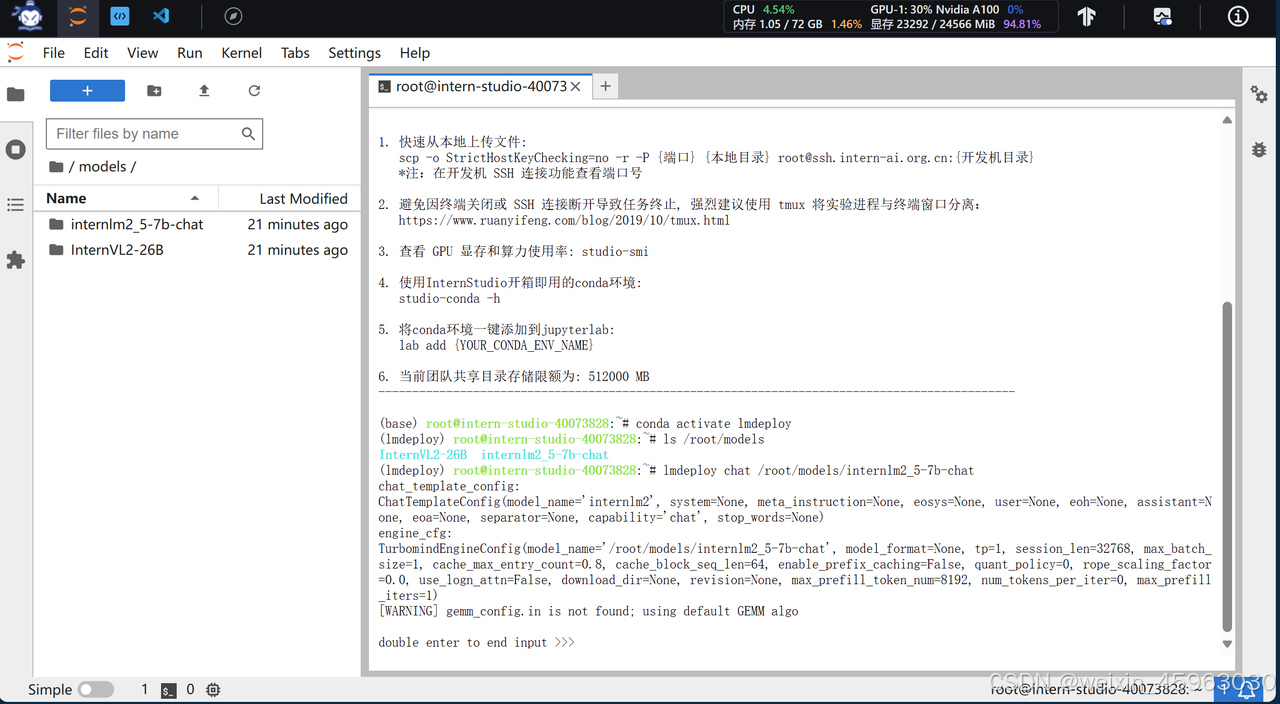Viewport: 1280px width, 704px height.
Task: Open the TensorBoard icon in top bar
Action: coord(1087,17)
